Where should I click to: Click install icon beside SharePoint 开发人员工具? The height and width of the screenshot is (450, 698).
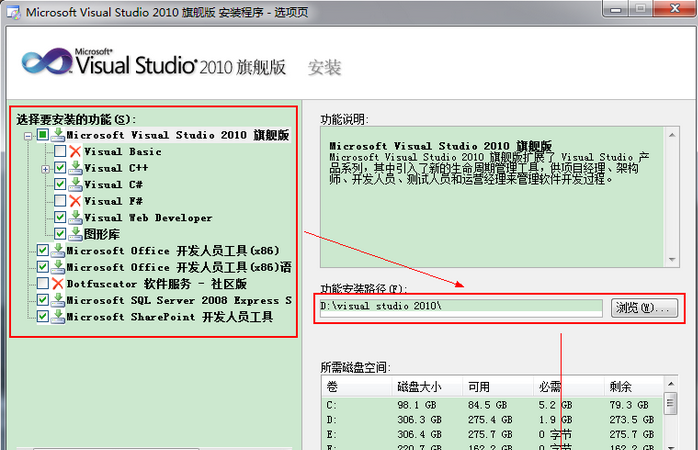pyautogui.click(x=58, y=316)
